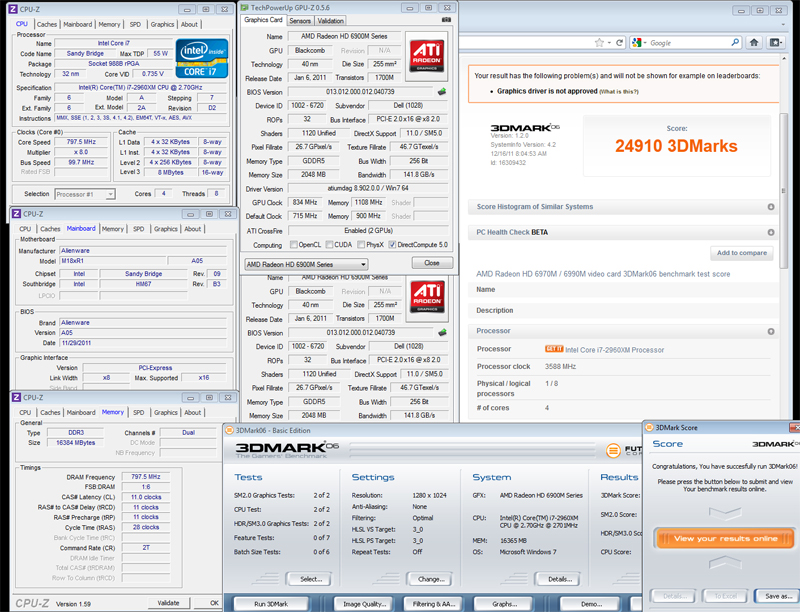Switch to the Sensors tab in GPU-Z
Viewport: 800px width, 612px height.
pyautogui.click(x=299, y=20)
